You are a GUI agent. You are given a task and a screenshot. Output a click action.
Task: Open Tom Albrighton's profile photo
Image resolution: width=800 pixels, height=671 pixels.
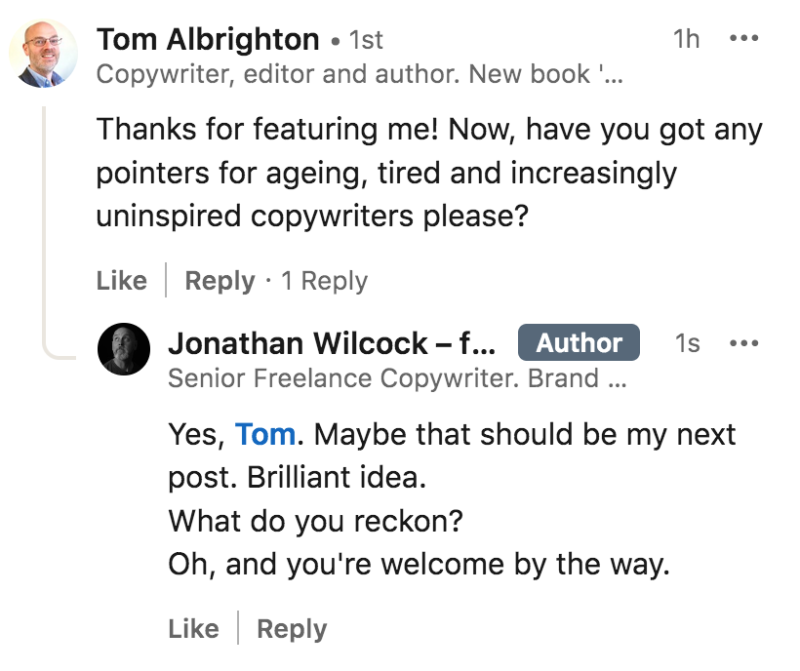[x=43, y=53]
